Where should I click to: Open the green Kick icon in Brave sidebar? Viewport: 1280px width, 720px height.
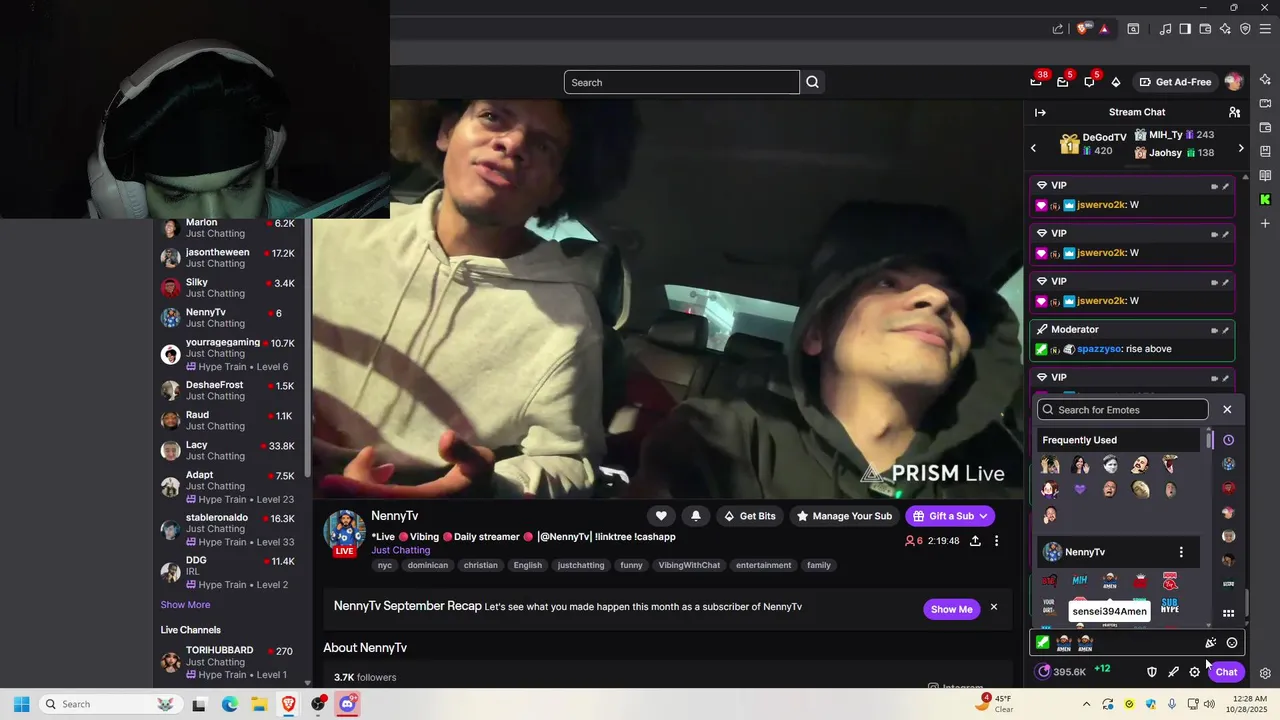coord(1265,199)
